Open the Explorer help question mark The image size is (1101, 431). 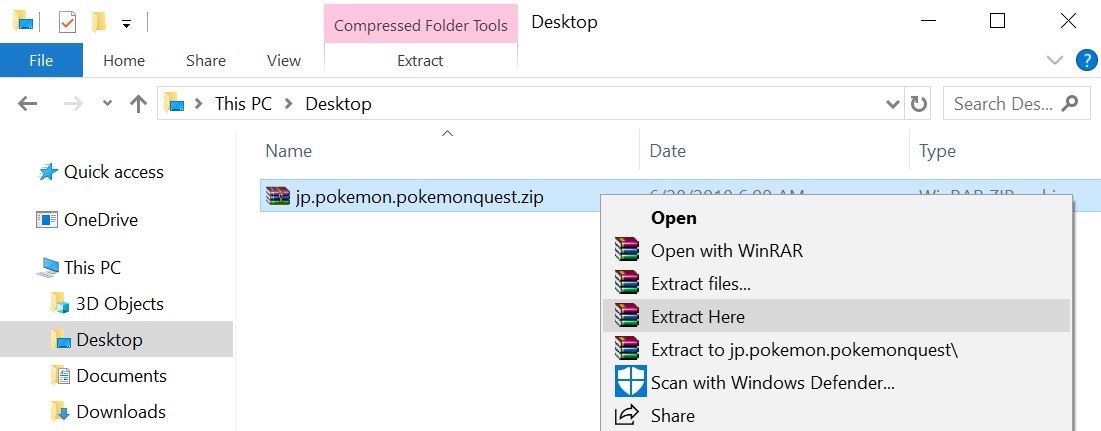point(1087,61)
